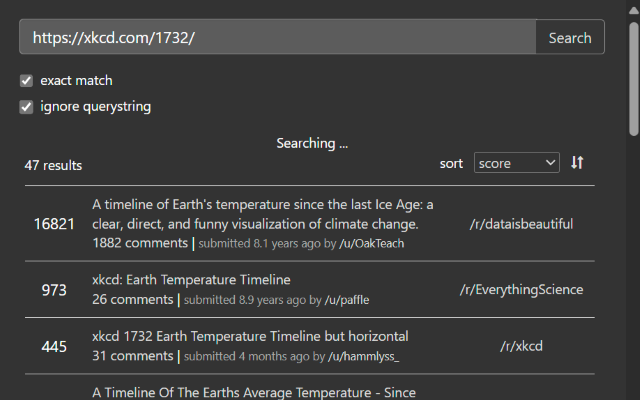This screenshot has height=400, width=640.
Task: Click the Search button
Action: point(570,38)
